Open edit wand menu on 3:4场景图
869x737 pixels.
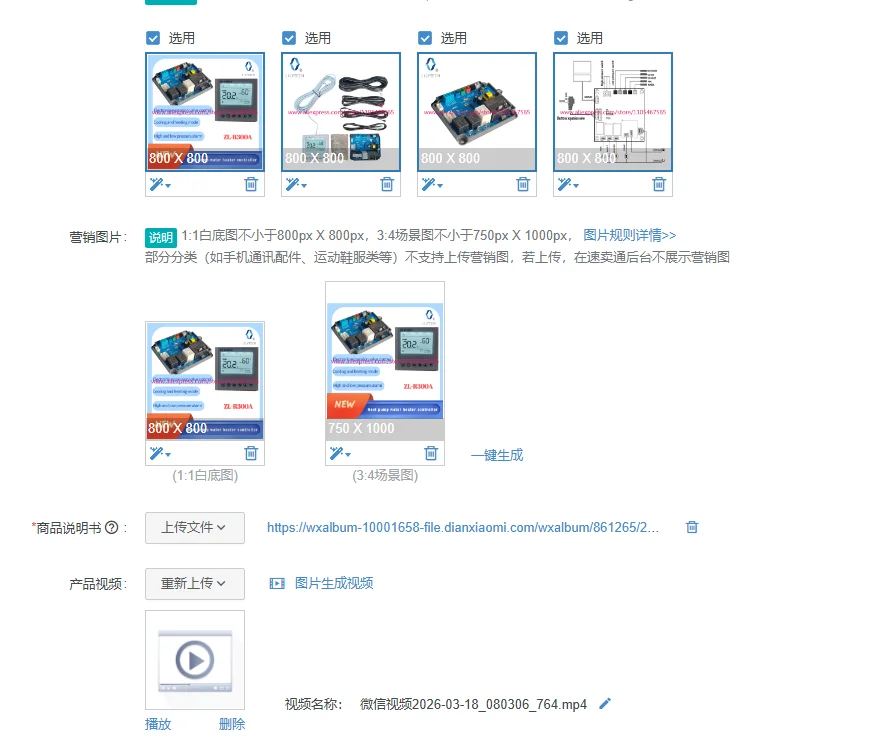(340, 453)
